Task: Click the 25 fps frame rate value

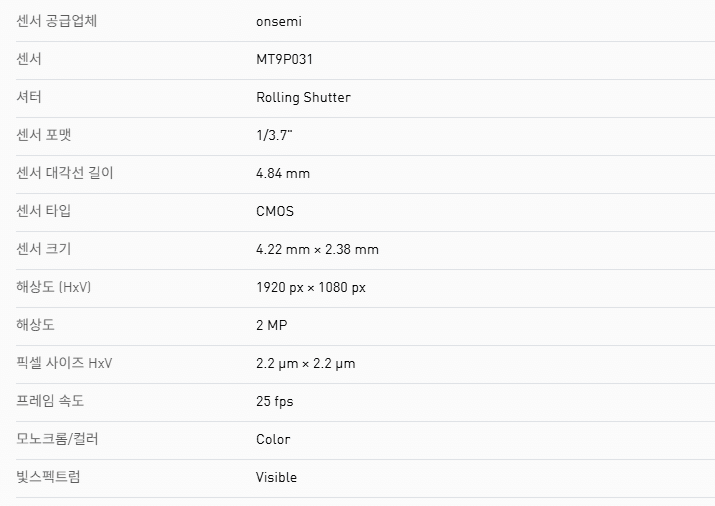Action: tap(275, 401)
